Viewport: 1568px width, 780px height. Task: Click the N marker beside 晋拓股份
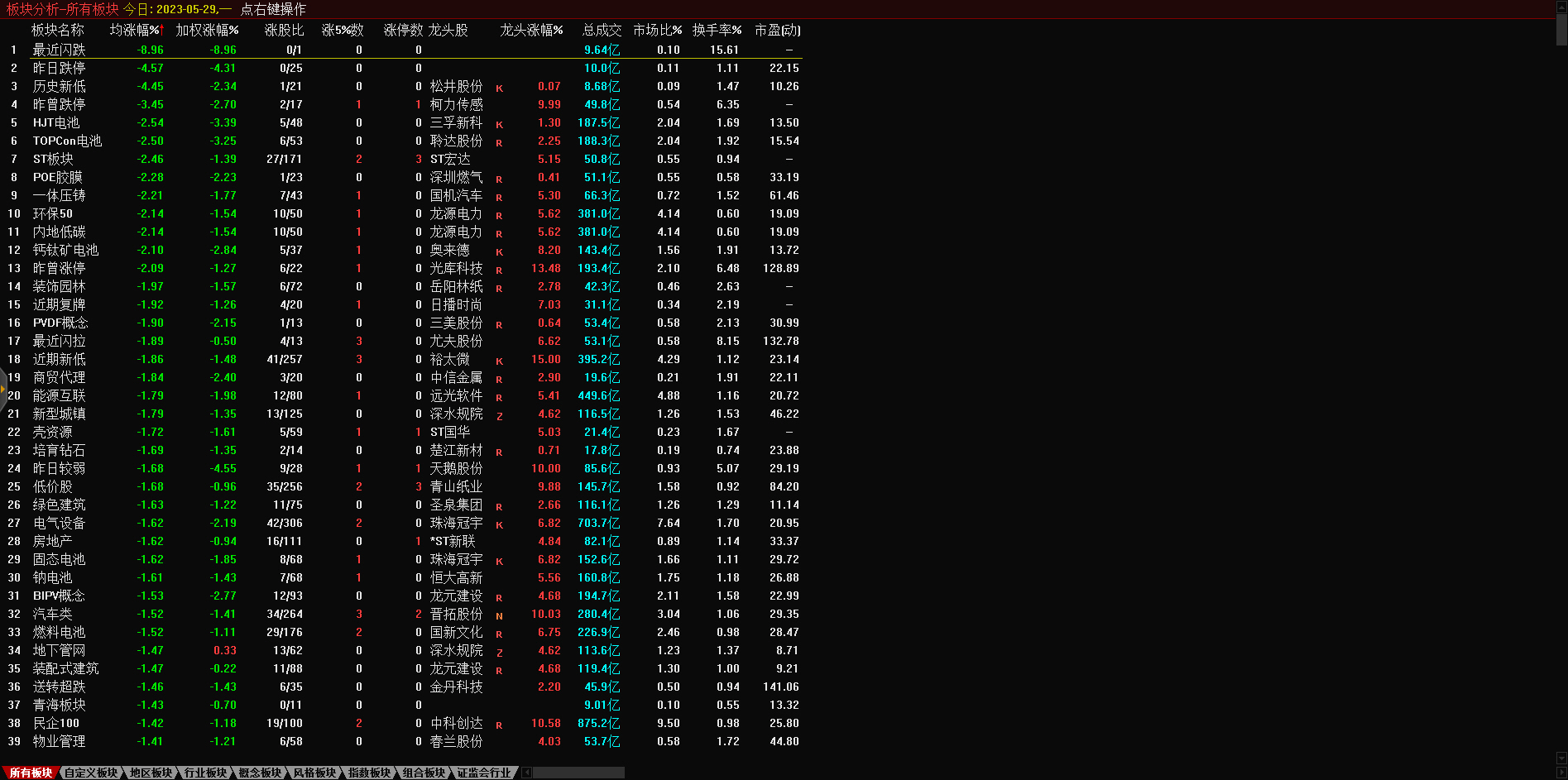click(499, 615)
